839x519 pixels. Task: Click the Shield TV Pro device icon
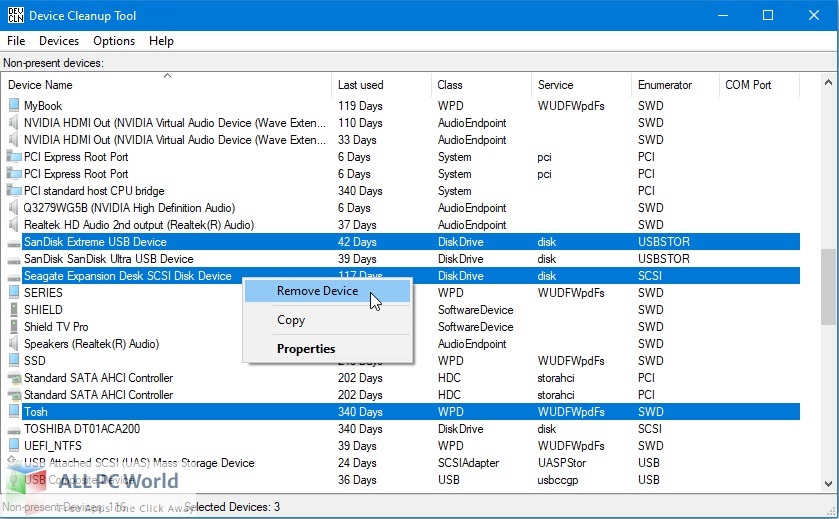pyautogui.click(x=14, y=327)
